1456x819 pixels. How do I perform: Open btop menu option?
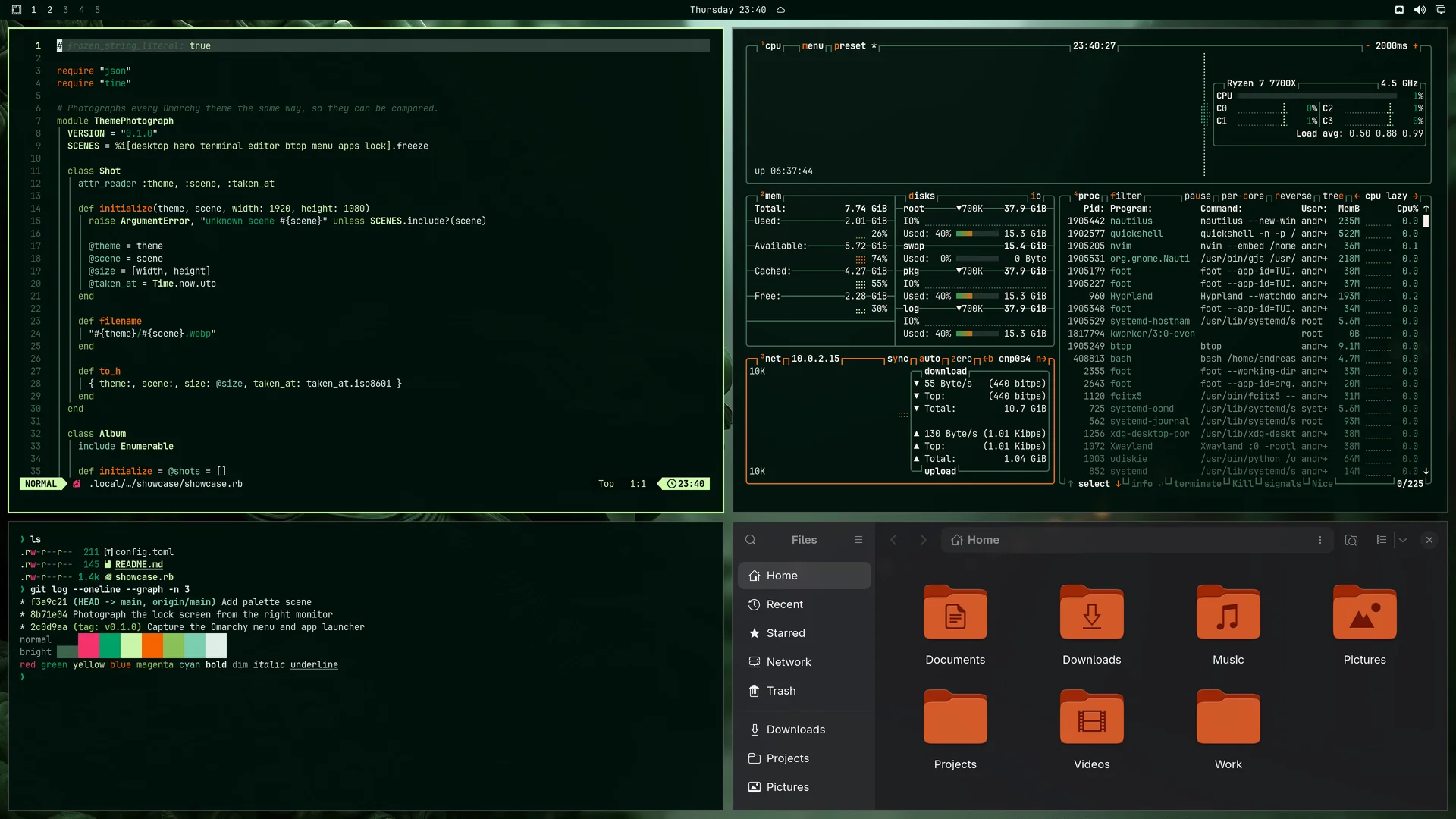(812, 46)
